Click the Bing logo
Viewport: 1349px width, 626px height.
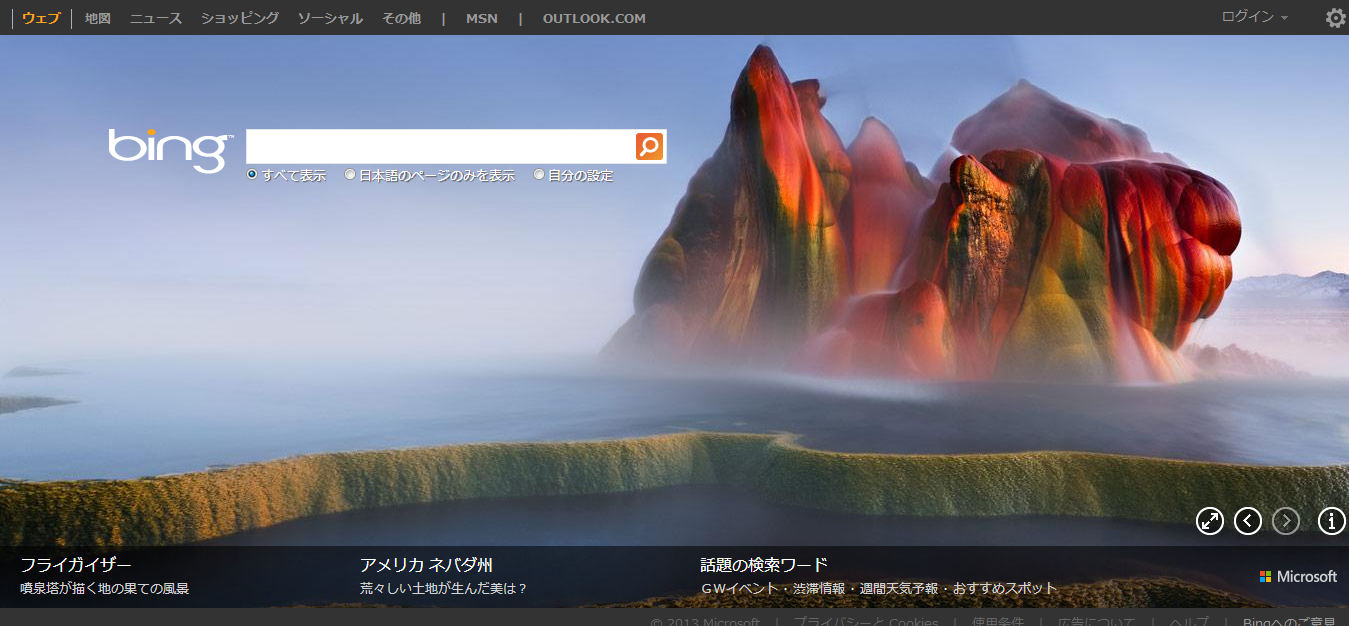click(x=170, y=150)
